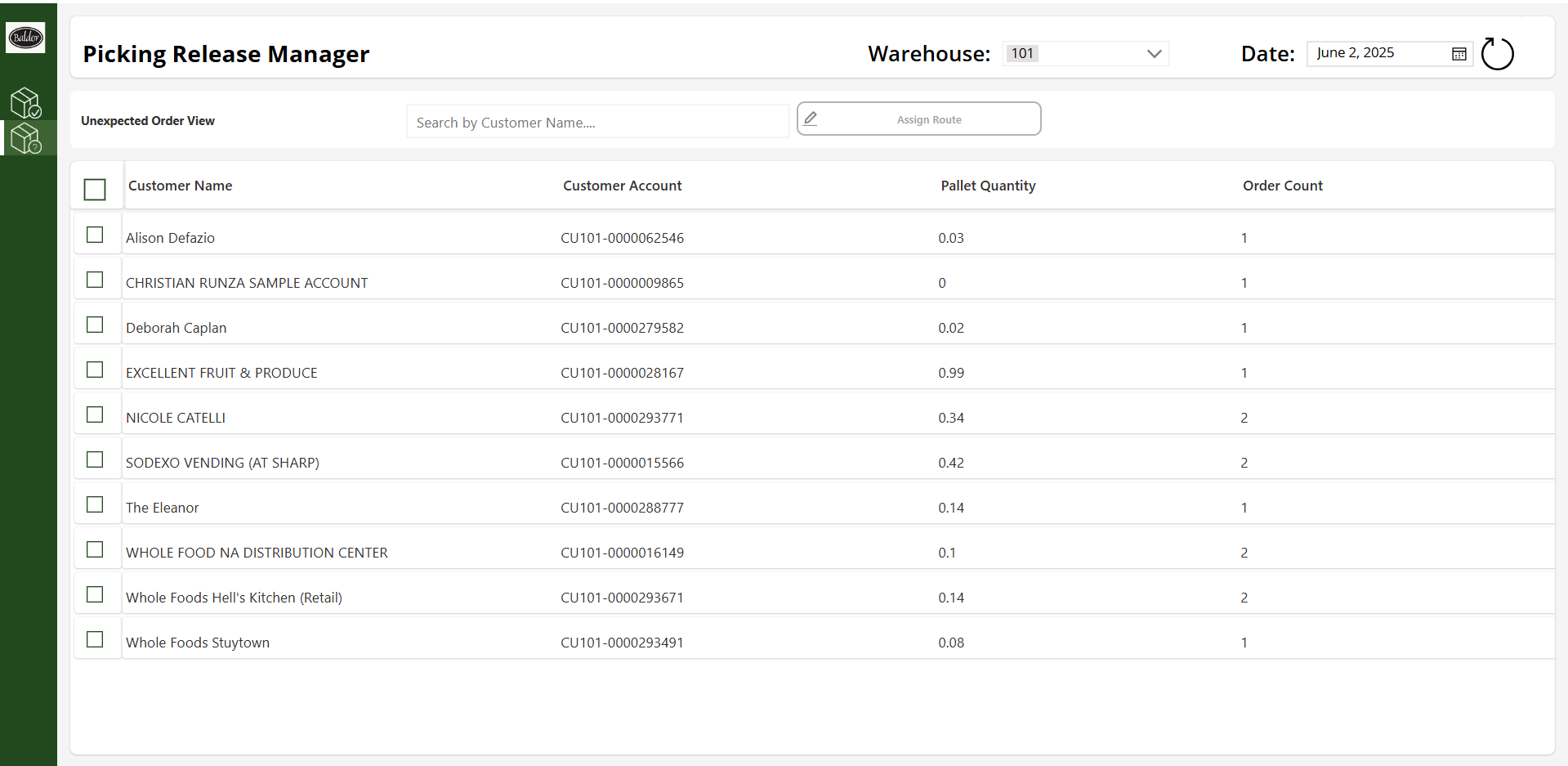
Task: Click the Baldor logo in sidebar
Action: pyautogui.click(x=25, y=37)
